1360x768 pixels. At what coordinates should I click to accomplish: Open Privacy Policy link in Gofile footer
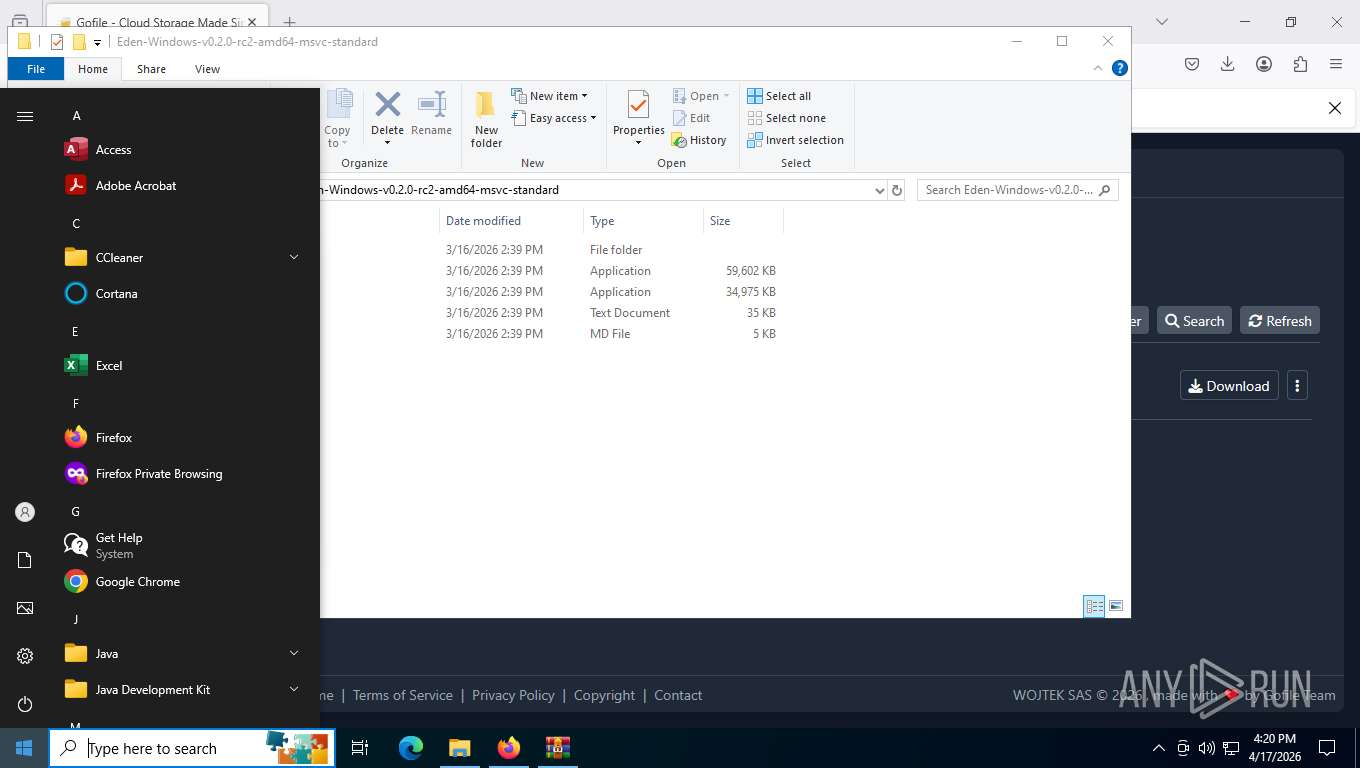pyautogui.click(x=513, y=695)
